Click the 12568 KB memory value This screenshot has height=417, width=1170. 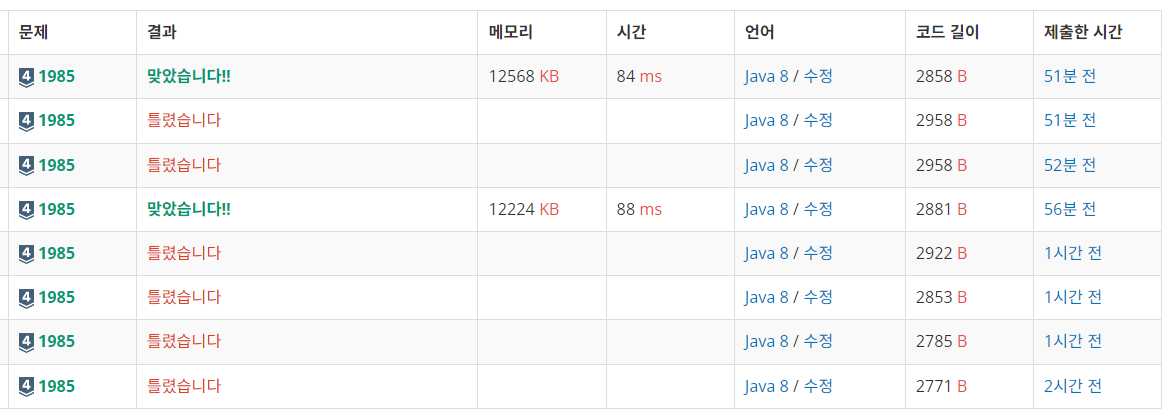coord(524,76)
